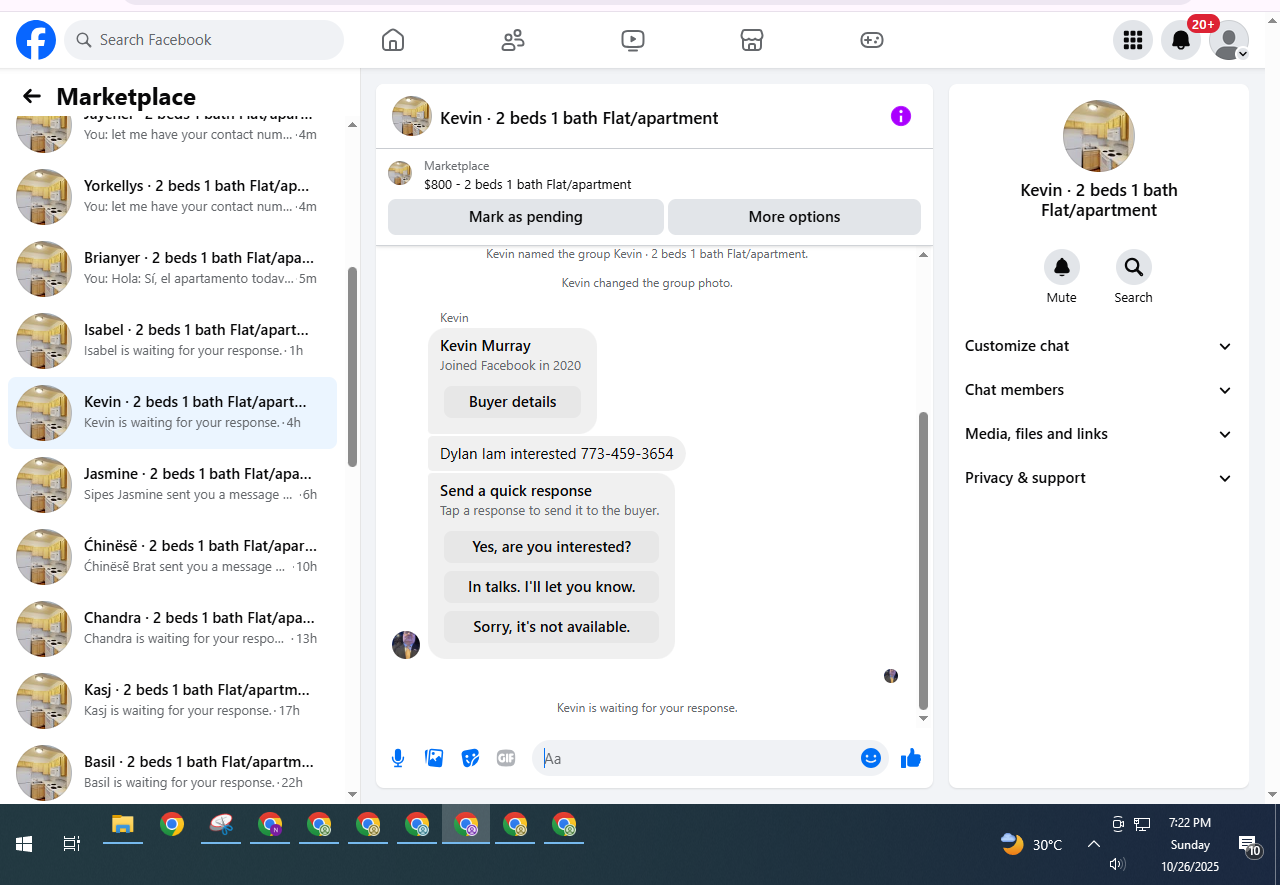Open the purple conversation information icon
Viewport: 1280px width, 885px height.
tap(901, 116)
